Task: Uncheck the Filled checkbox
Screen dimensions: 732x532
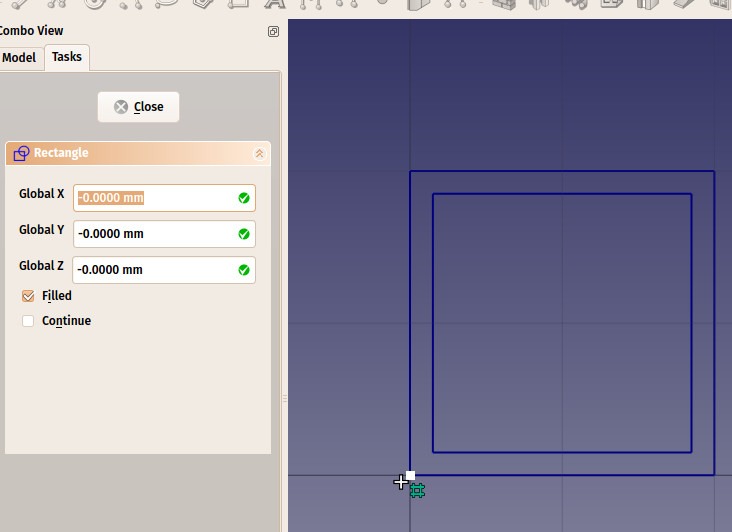Action: click(x=28, y=296)
